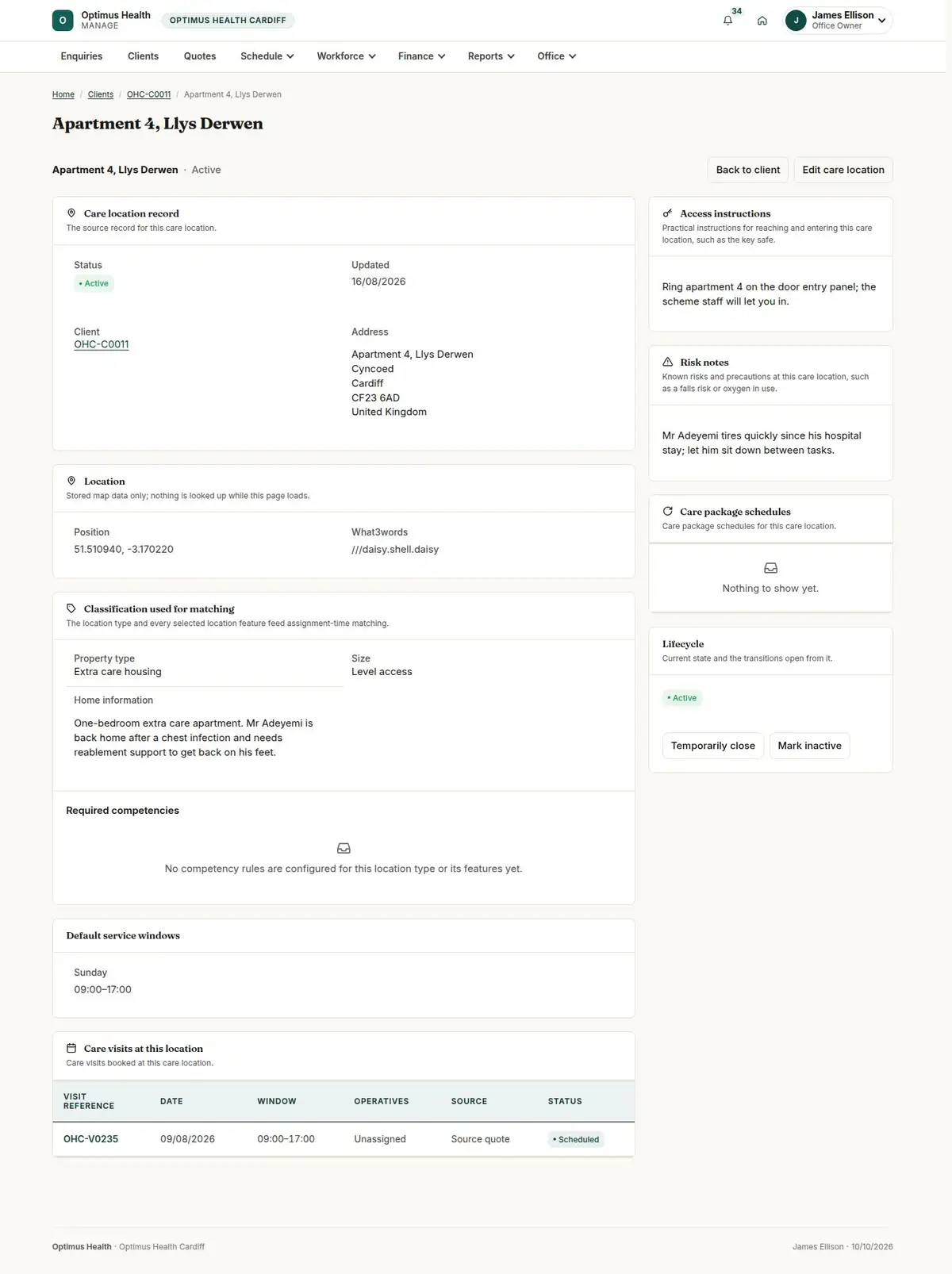Viewport: 952px width, 1274px height.
Task: Click the Temporarily close button
Action: (713, 746)
